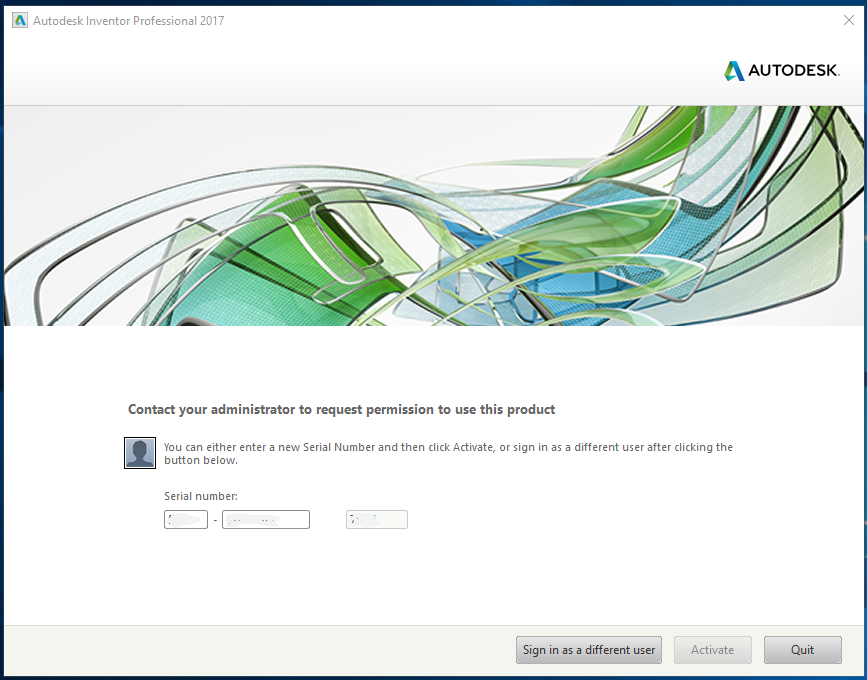Viewport: 867px width, 680px height.
Task: Click the Autodesk app icon in title bar
Action: 20,20
